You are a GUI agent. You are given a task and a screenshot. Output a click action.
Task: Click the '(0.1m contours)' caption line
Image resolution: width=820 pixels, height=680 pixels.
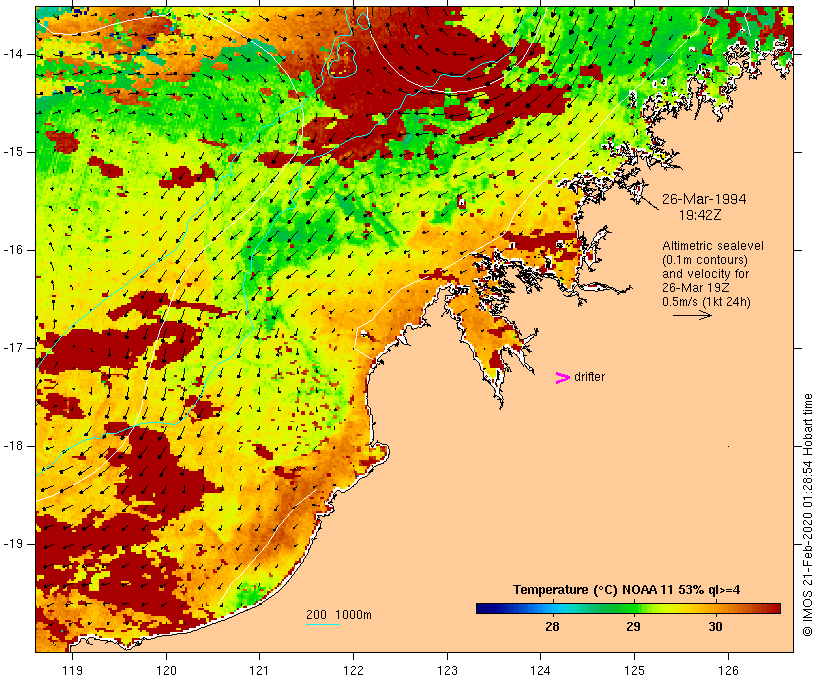(x=705, y=260)
